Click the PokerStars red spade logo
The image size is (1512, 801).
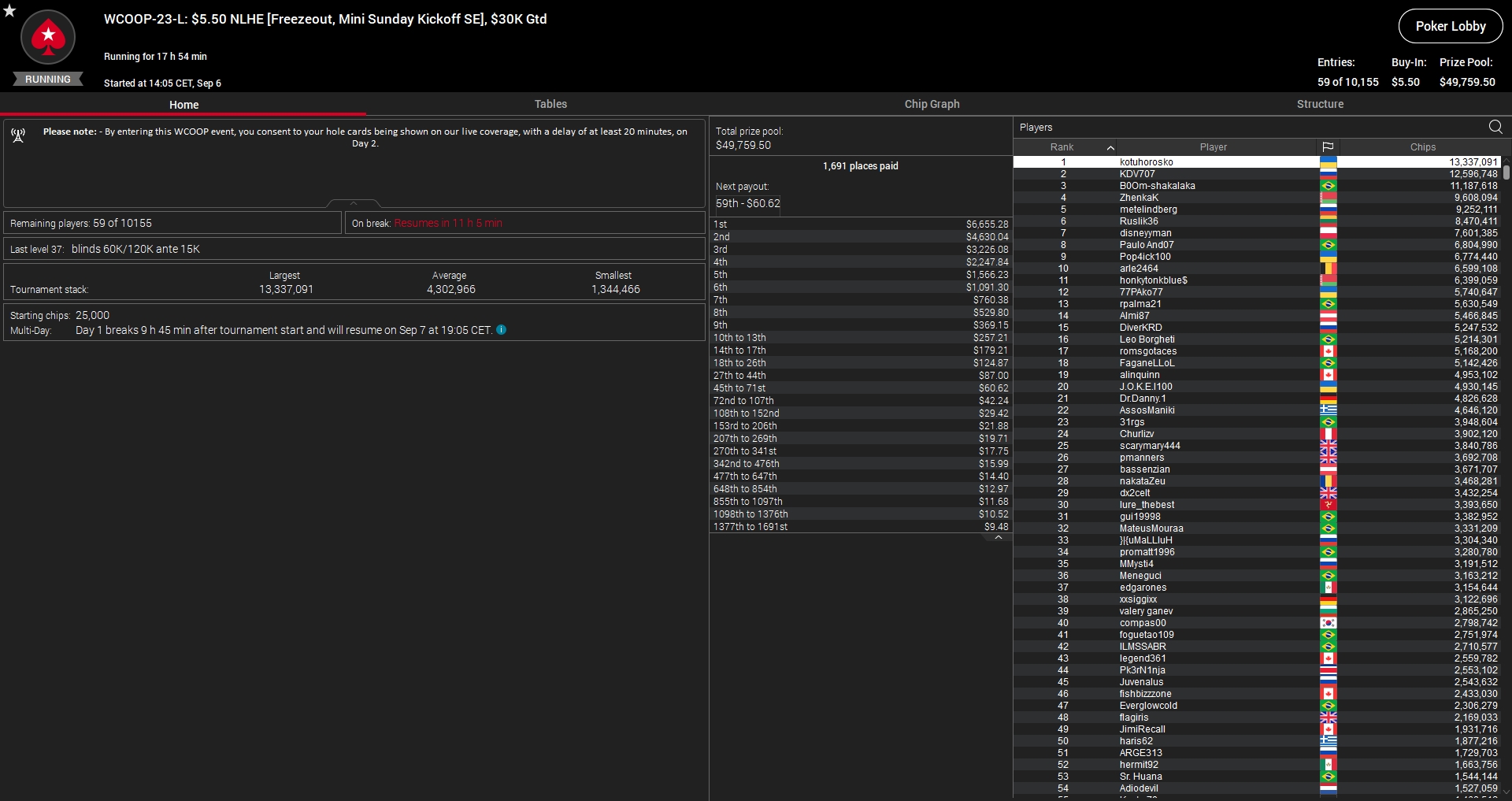click(x=48, y=37)
